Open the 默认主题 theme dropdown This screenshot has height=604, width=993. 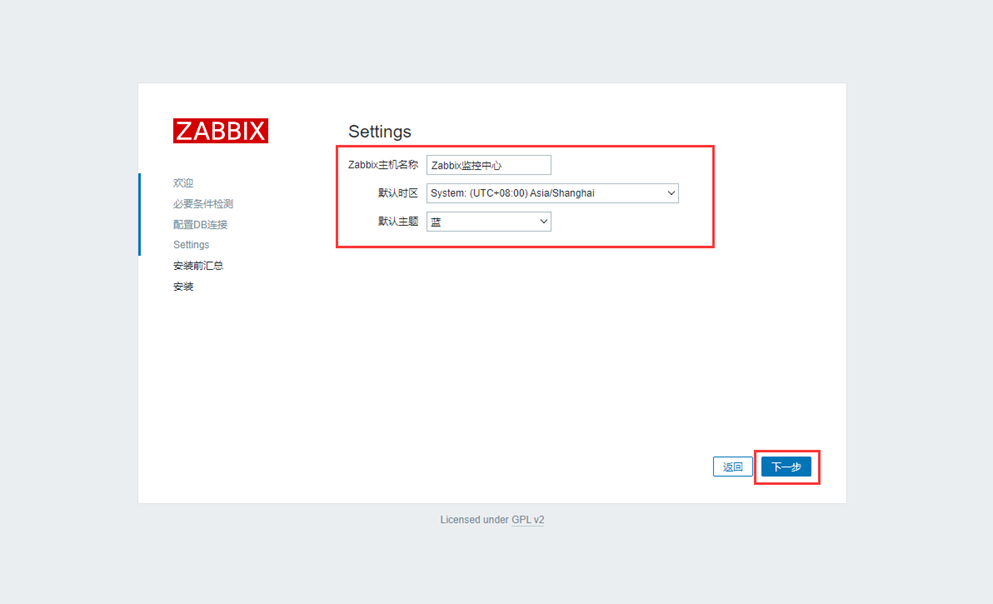pos(488,222)
